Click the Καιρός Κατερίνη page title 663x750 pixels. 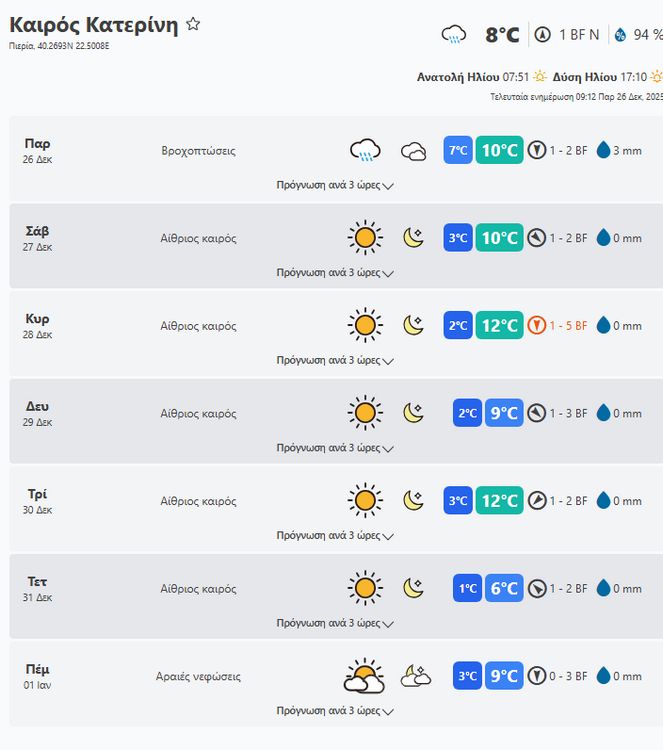(x=93, y=24)
